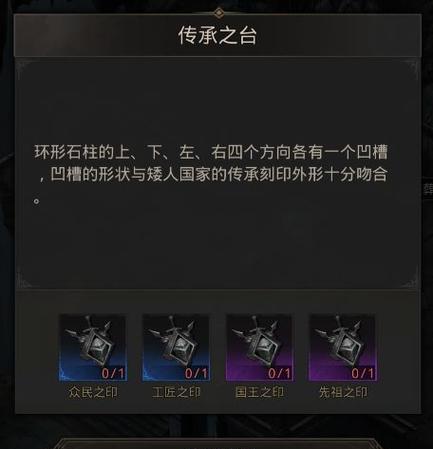433x449 pixels.
Task: Click the 众民之印 text label
Action: [93, 392]
